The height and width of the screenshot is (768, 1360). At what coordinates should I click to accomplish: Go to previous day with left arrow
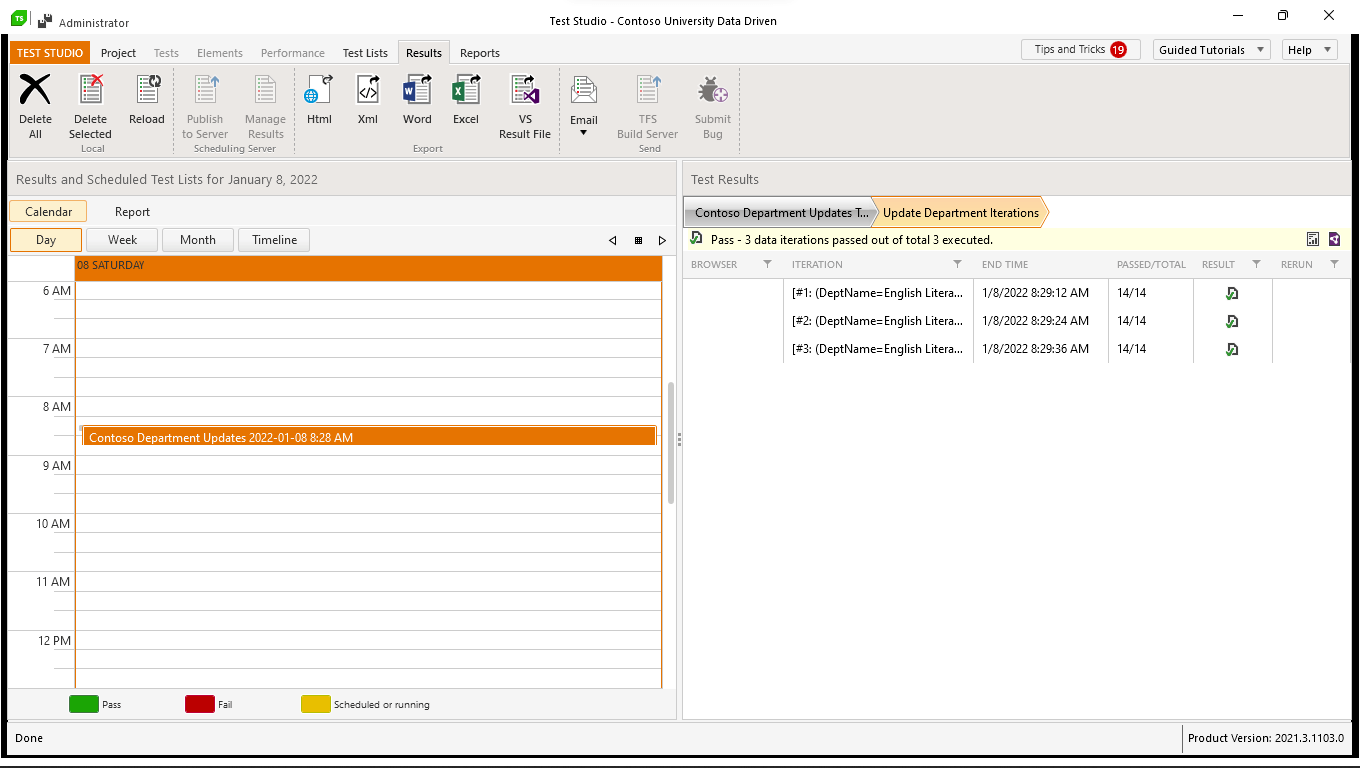point(613,240)
